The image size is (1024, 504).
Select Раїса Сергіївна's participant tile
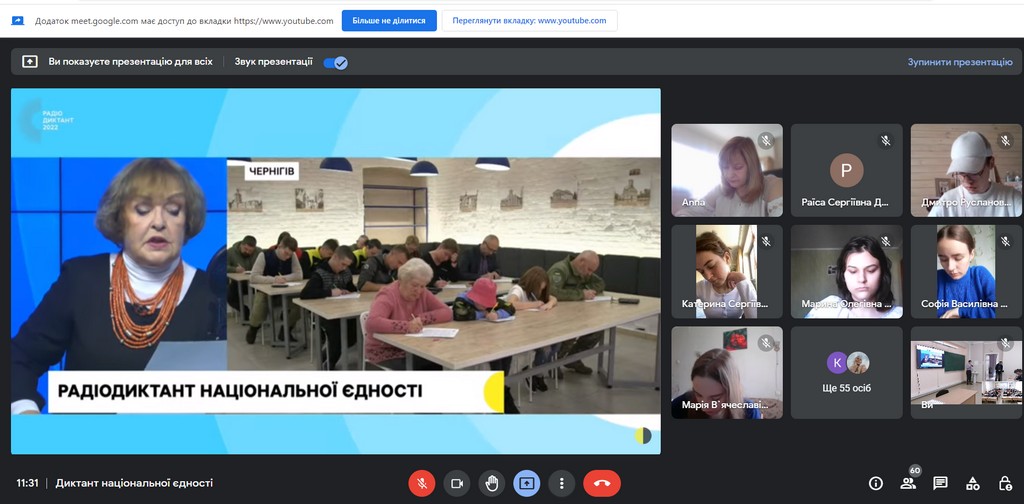(x=846, y=169)
